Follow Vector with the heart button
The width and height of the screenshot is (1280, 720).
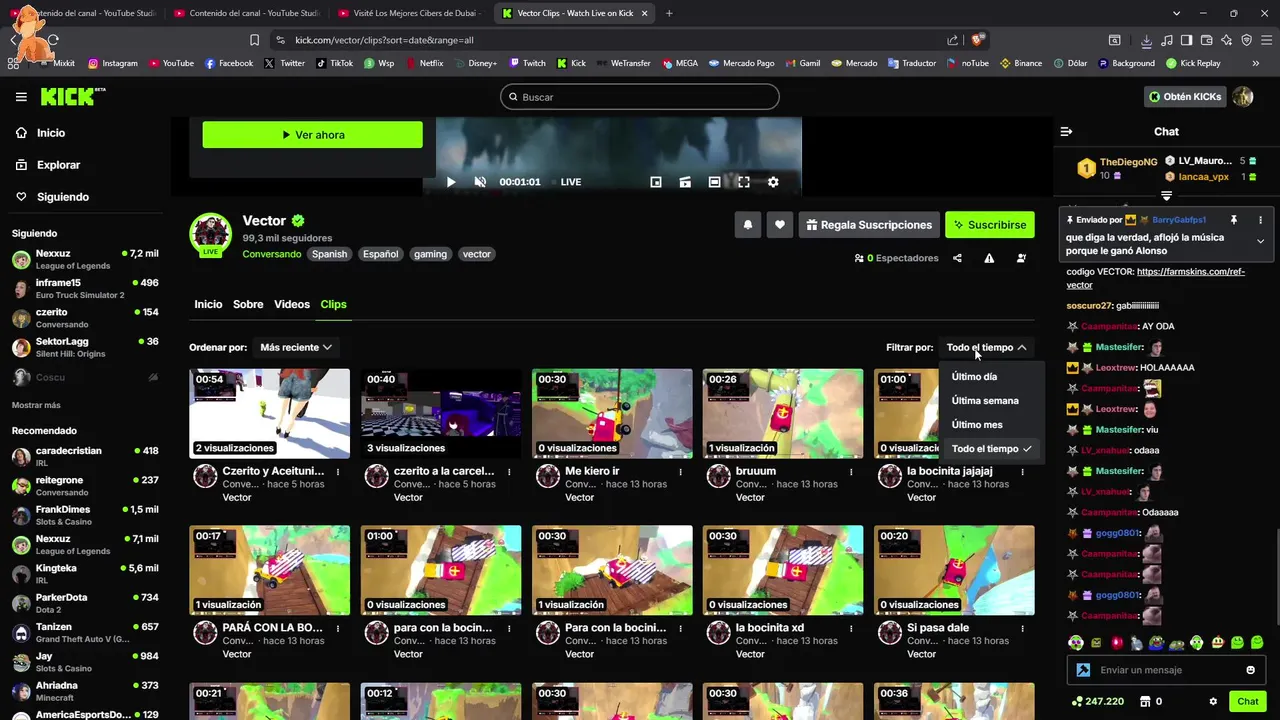coord(780,225)
